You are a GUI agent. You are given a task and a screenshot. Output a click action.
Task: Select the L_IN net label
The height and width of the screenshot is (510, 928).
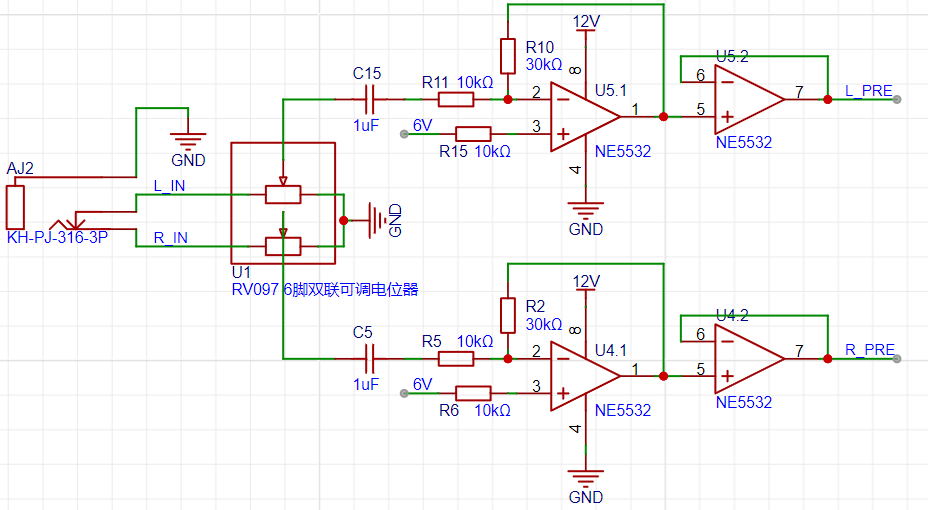pyautogui.click(x=169, y=186)
